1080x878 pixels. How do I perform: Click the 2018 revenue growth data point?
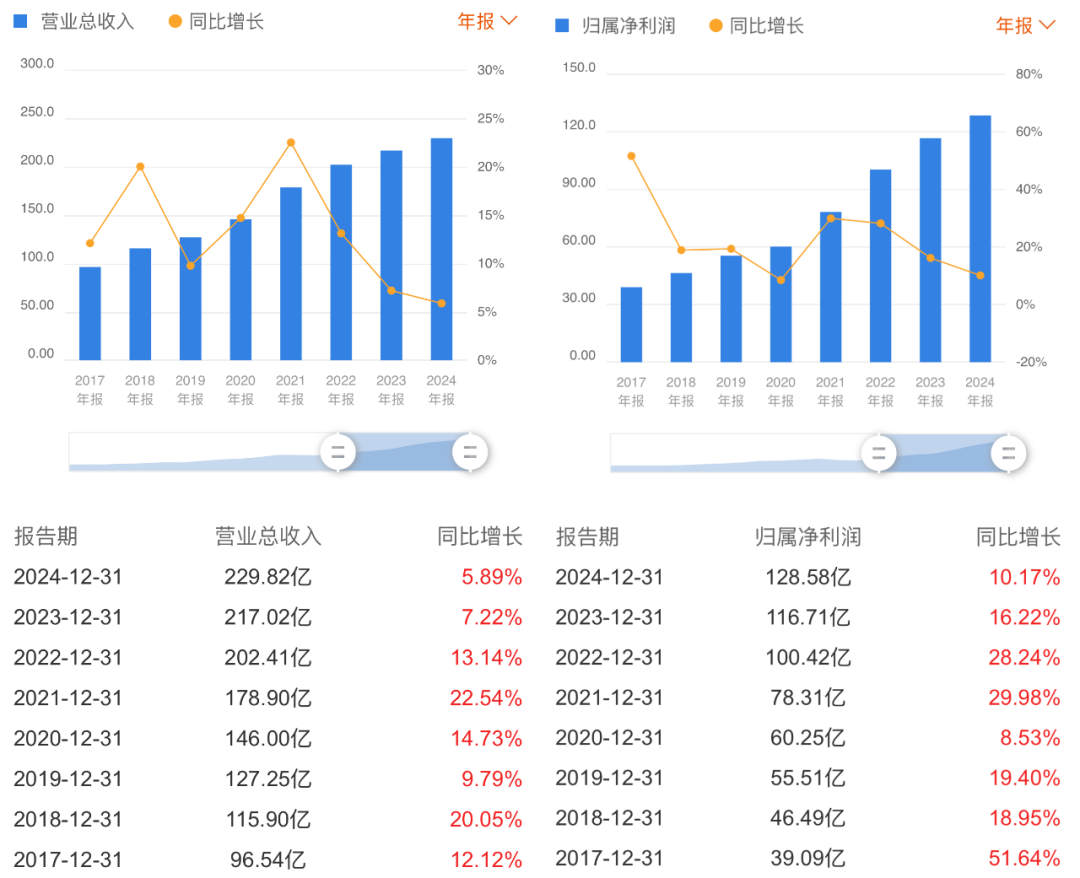point(140,166)
